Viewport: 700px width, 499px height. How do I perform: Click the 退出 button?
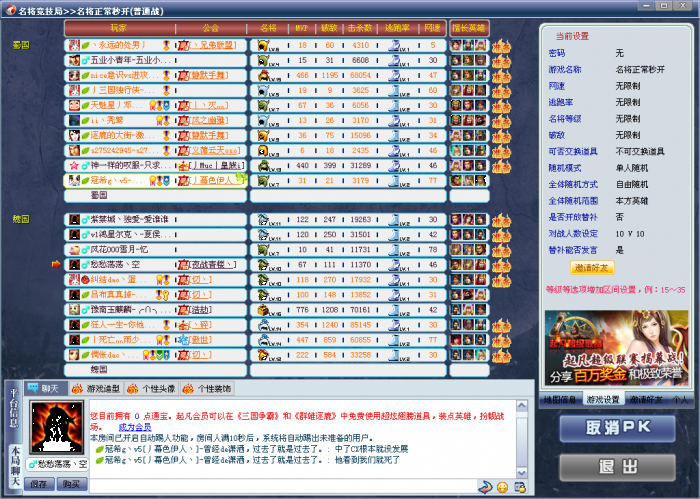click(x=617, y=467)
